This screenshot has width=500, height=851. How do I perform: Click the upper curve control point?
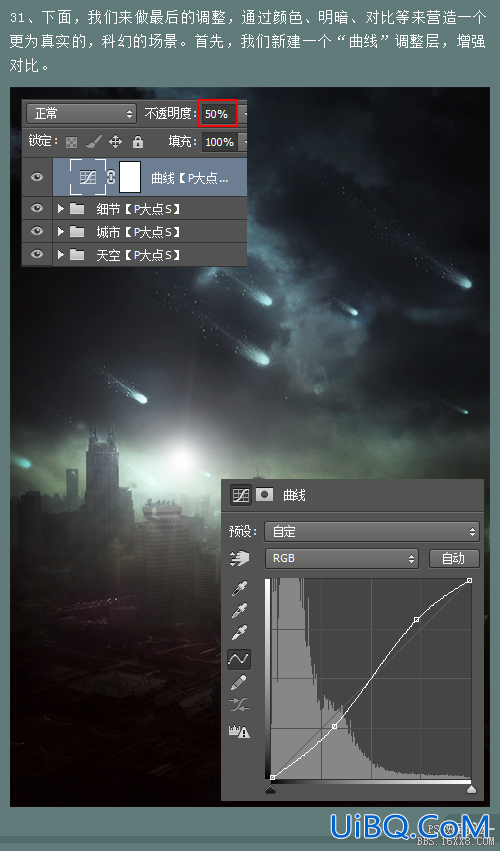point(416,619)
